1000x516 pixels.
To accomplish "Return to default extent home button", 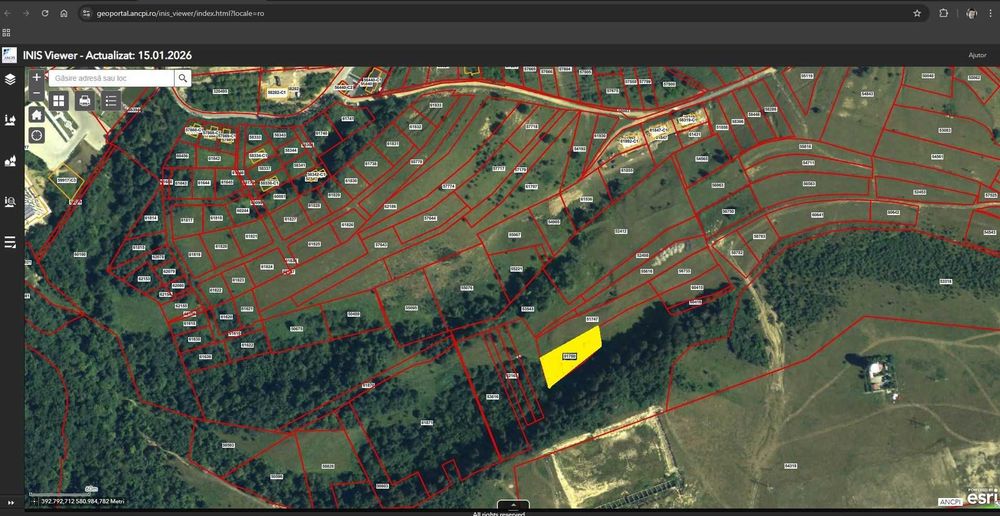I will (x=37, y=115).
